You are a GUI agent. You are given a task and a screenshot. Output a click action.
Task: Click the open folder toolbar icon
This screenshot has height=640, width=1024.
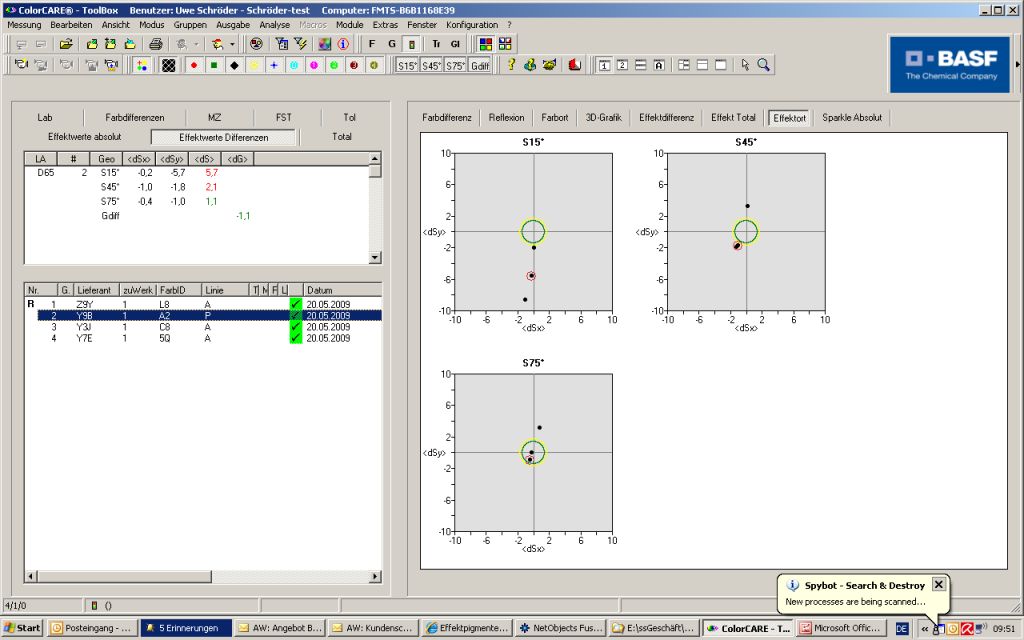coord(66,44)
